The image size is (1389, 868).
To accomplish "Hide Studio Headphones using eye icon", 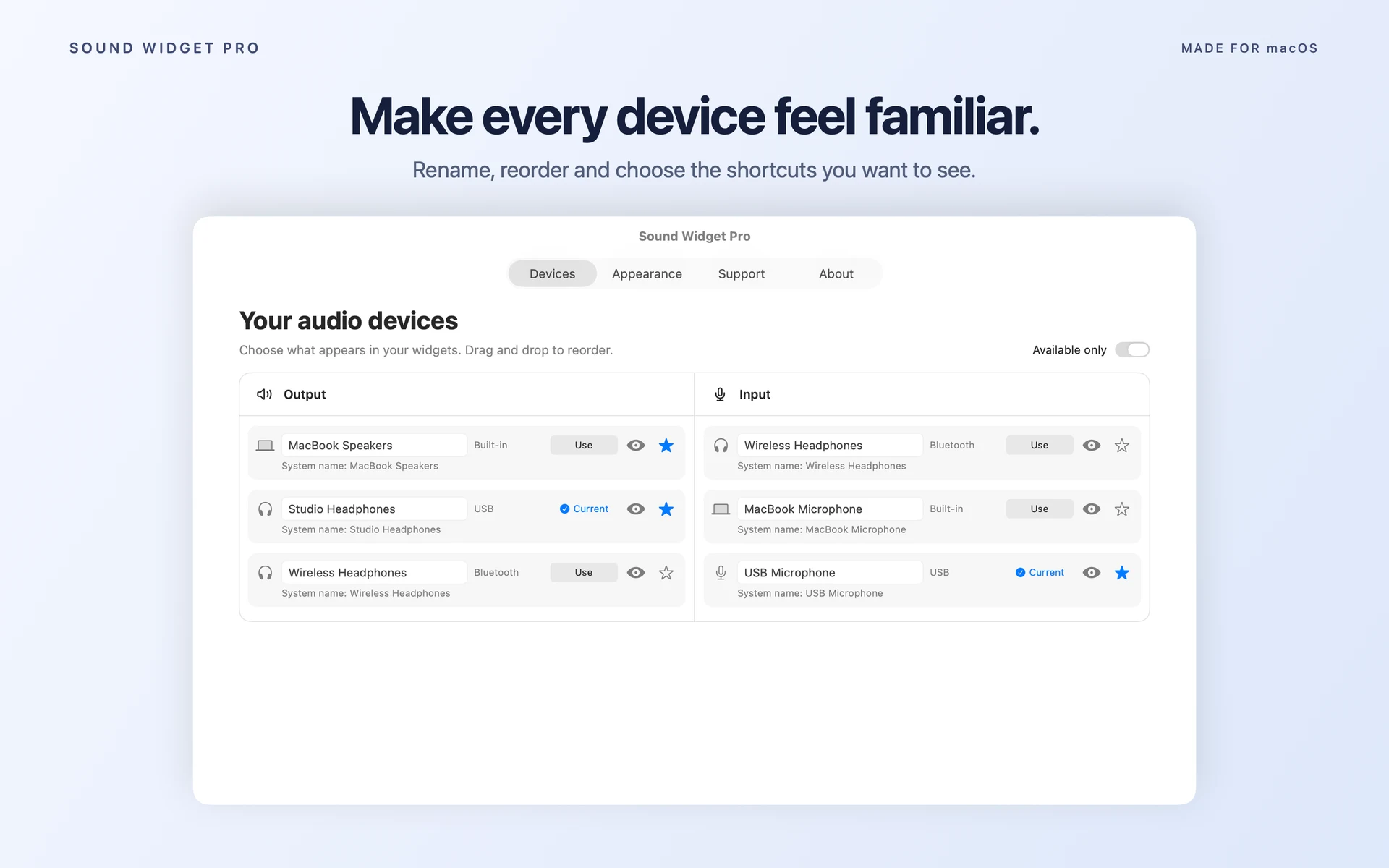I will click(x=636, y=509).
